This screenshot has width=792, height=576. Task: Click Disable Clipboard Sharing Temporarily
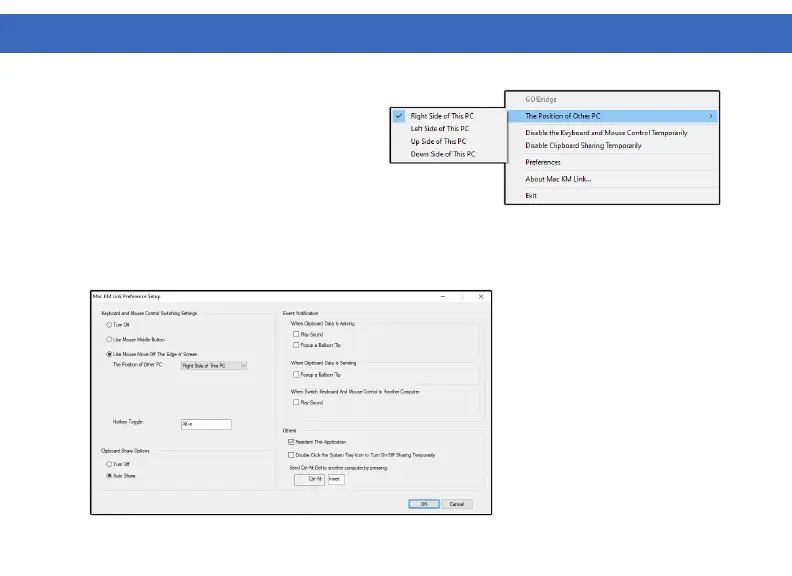[583, 146]
